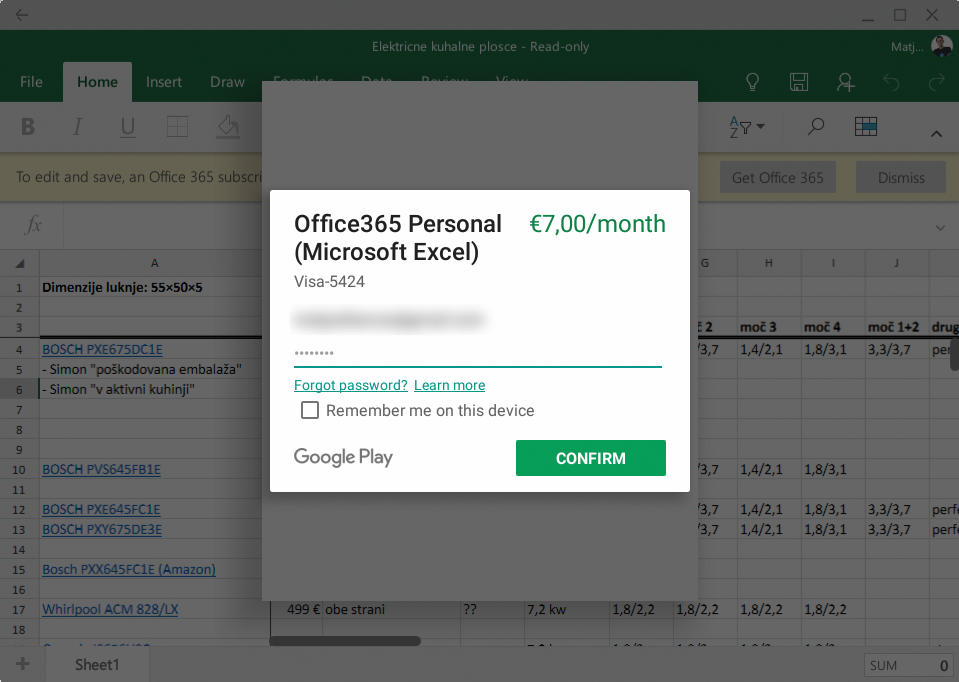Switch to the Home tab
Viewport: 959px width, 682px height.
[97, 82]
